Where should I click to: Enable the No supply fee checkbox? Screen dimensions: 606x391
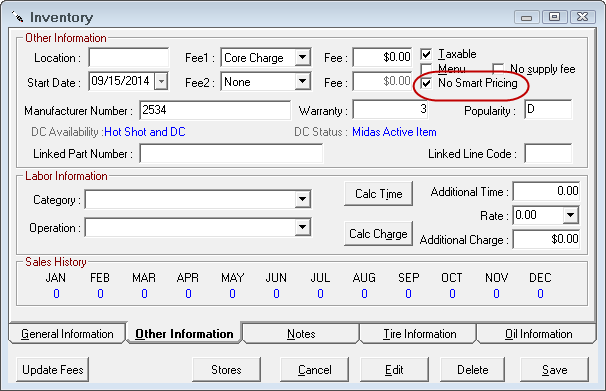coord(498,69)
